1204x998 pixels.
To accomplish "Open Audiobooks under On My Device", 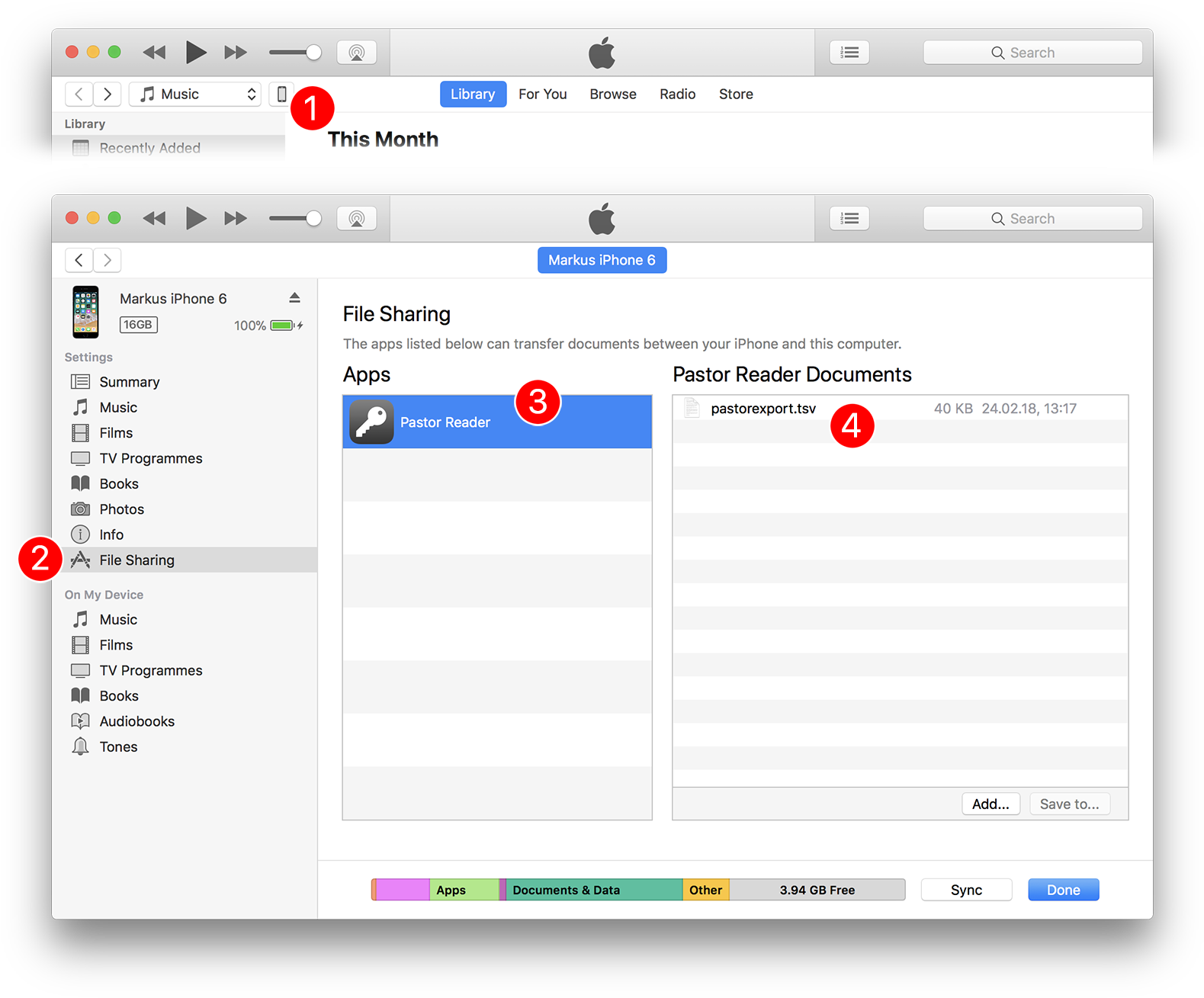I will (x=136, y=721).
